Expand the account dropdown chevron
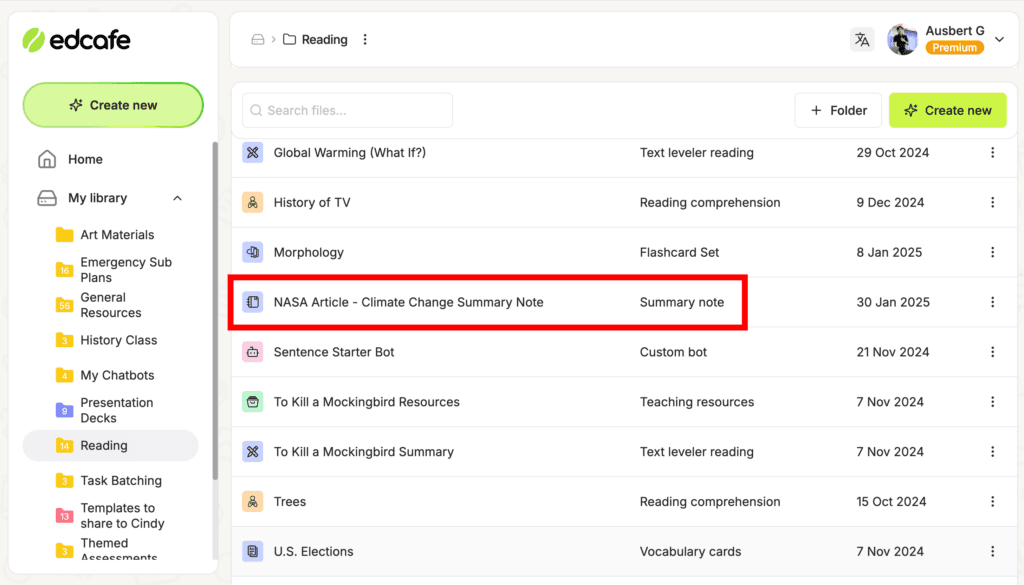This screenshot has height=585, width=1024. pos(999,40)
